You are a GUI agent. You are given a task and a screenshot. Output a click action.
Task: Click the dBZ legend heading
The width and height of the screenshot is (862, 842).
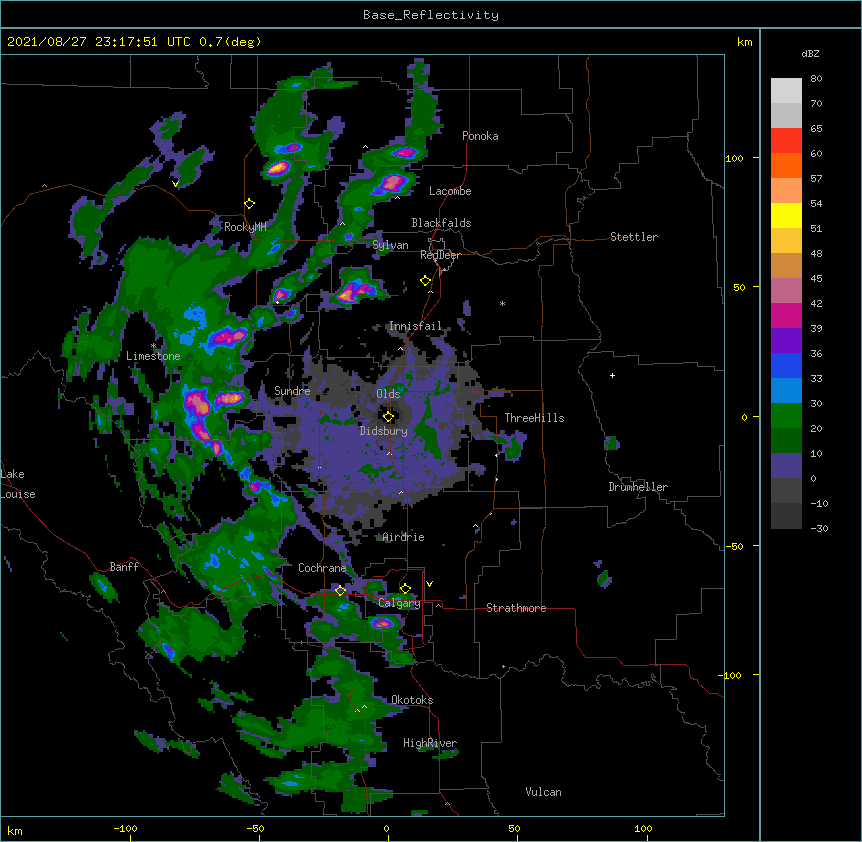pyautogui.click(x=810, y=53)
